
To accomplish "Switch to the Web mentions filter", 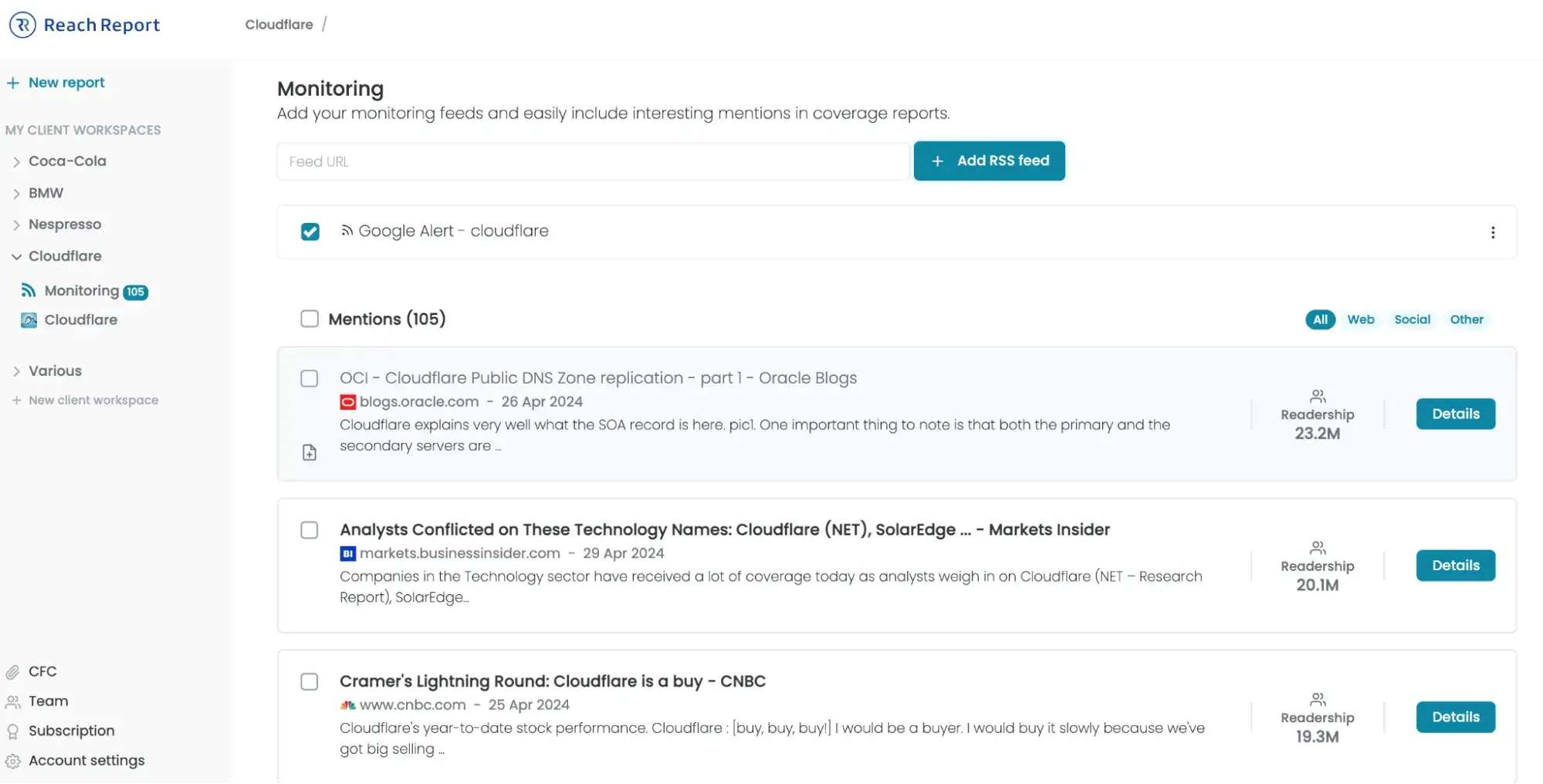I will (1361, 319).
